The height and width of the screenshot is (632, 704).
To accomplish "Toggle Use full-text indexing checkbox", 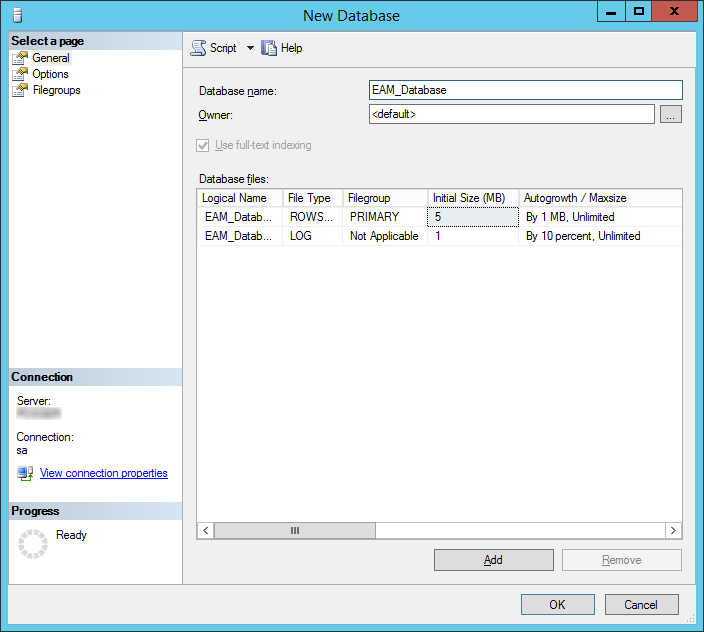I will point(204,146).
